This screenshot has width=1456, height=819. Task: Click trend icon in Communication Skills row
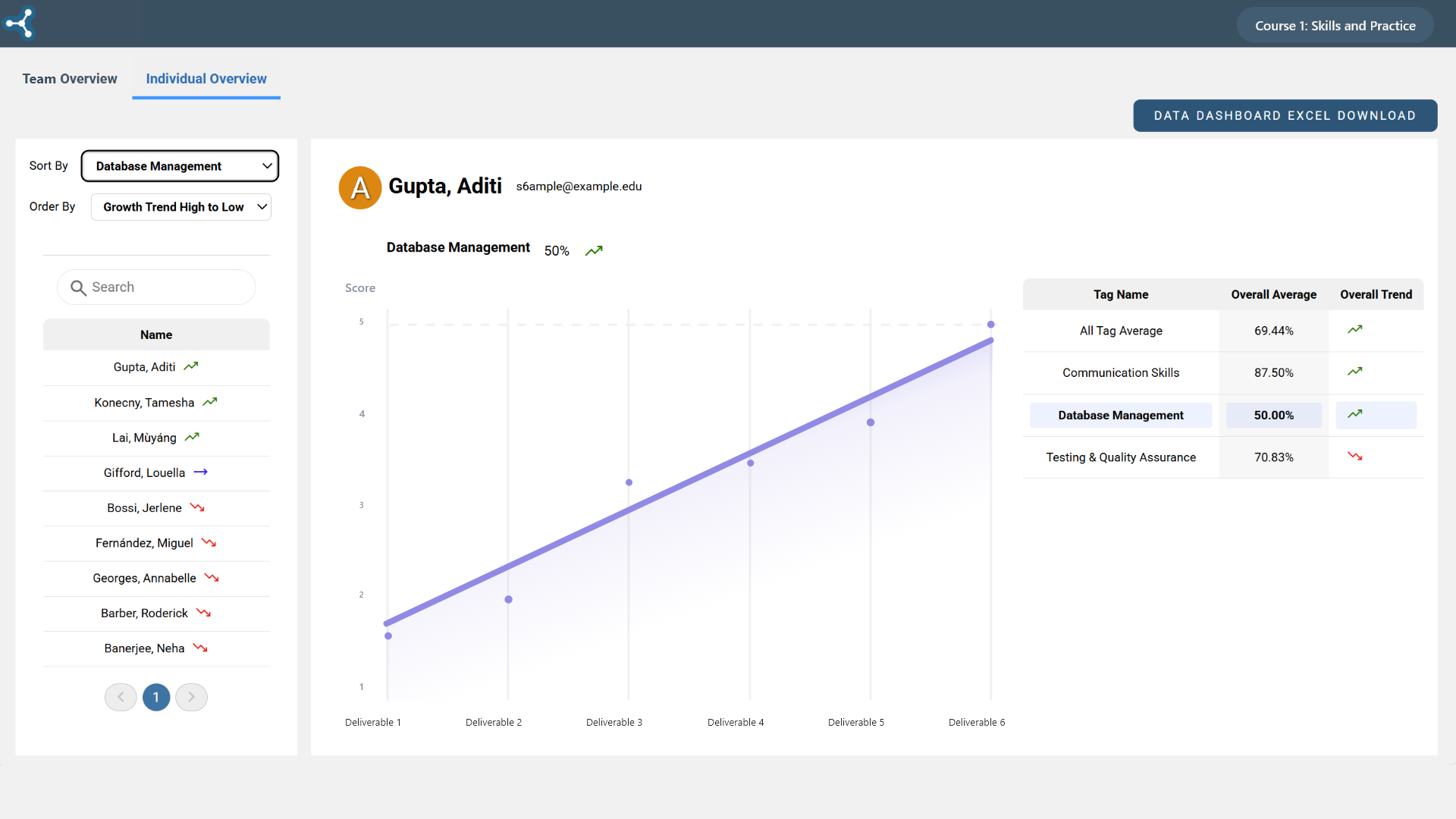(x=1354, y=372)
